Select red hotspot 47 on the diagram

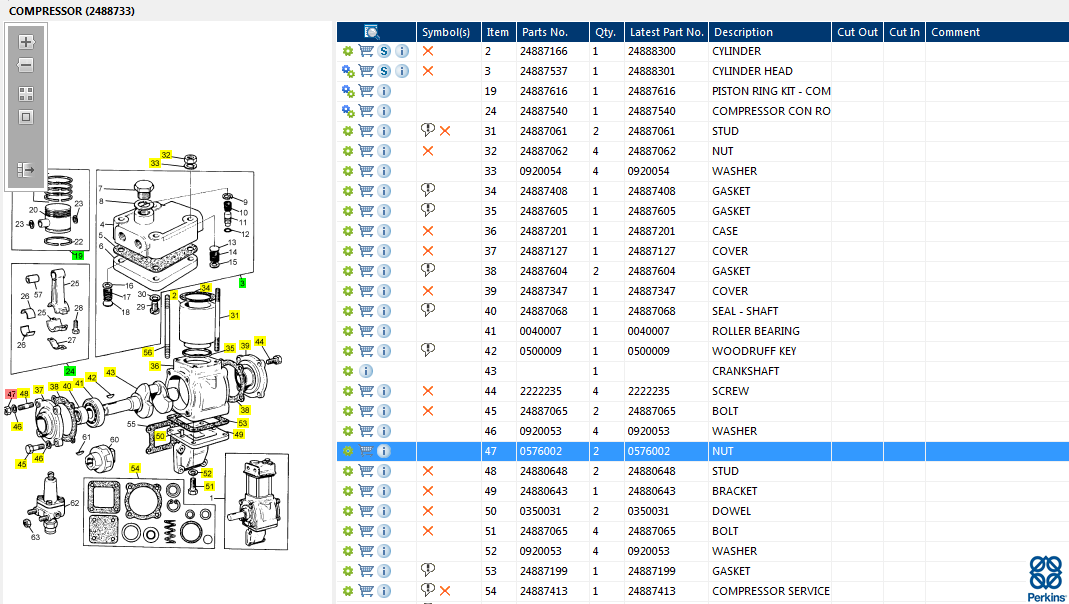11,394
